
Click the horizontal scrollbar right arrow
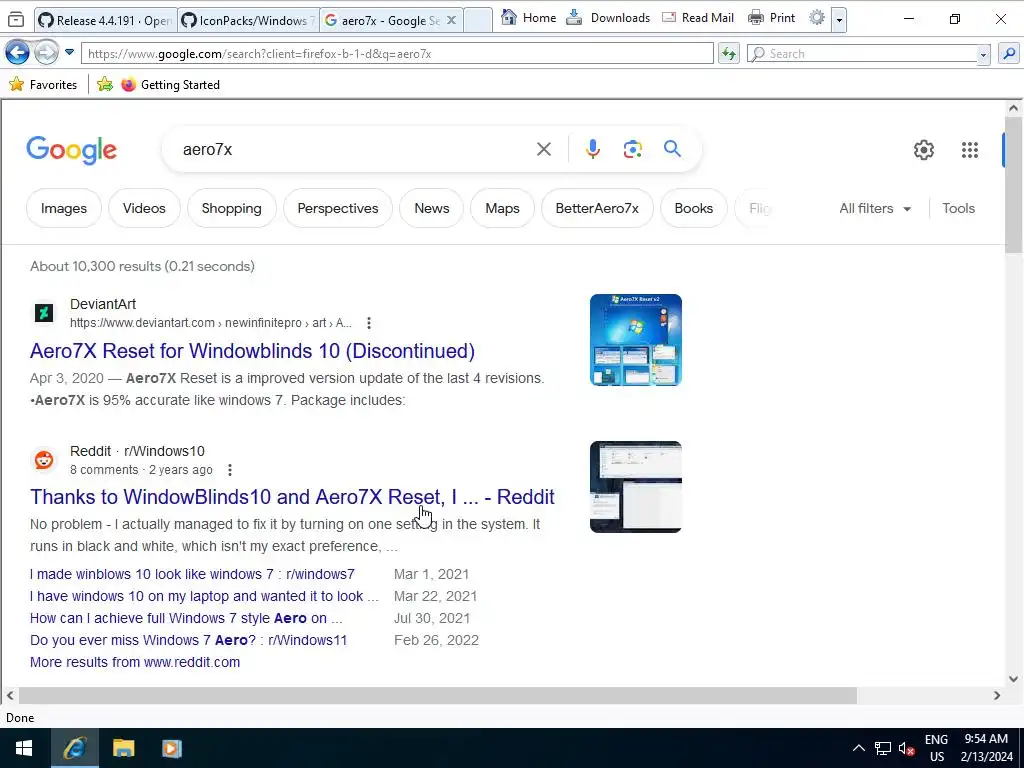click(x=997, y=696)
